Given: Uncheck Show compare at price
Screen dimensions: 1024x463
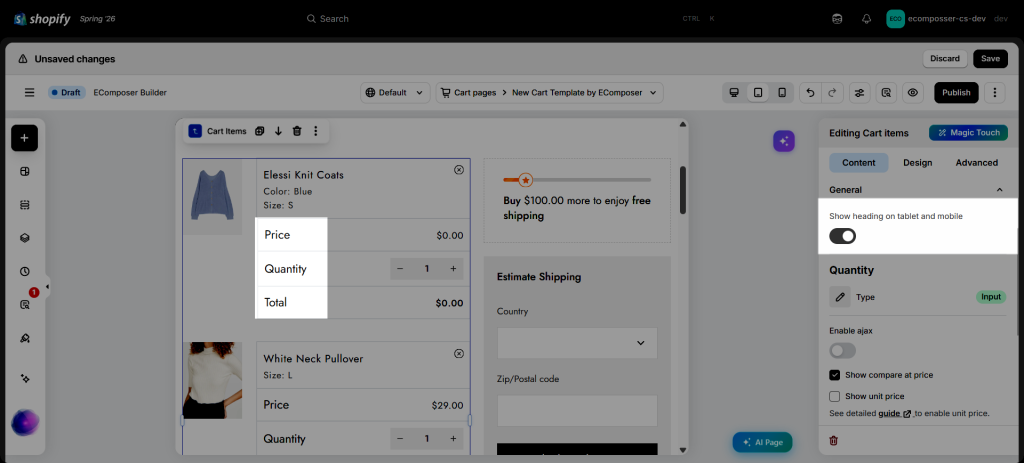Looking at the screenshot, I should click(x=835, y=375).
